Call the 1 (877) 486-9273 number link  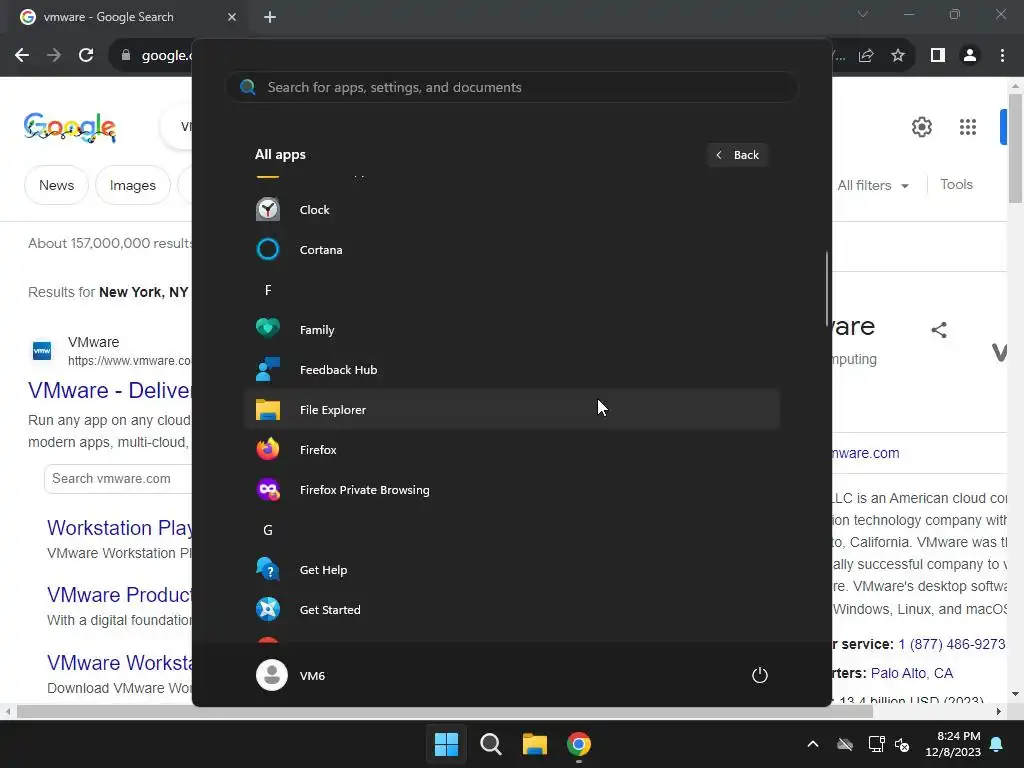(952, 645)
